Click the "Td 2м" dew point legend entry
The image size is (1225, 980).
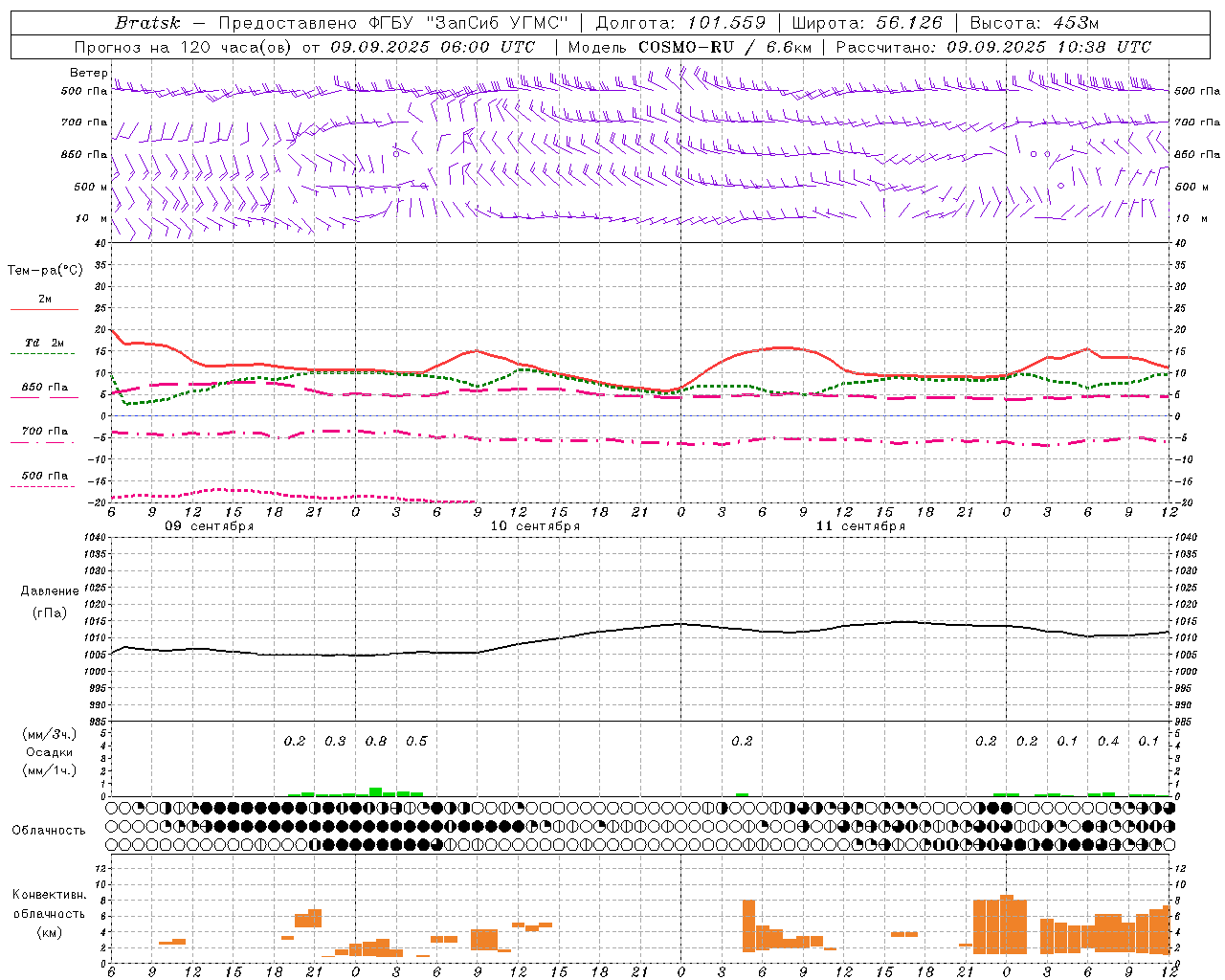(44, 343)
